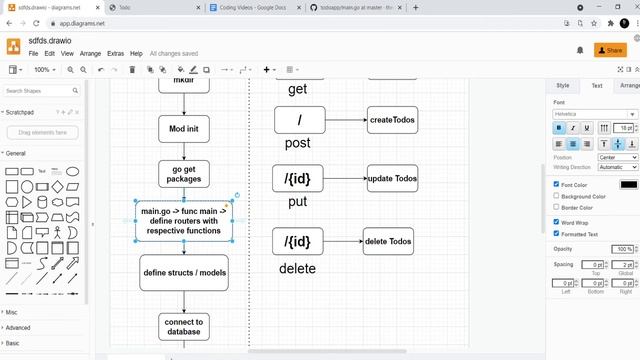Viewport: 640px width, 360px height.
Task: Apply bold formatting to text
Action: click(x=559, y=128)
